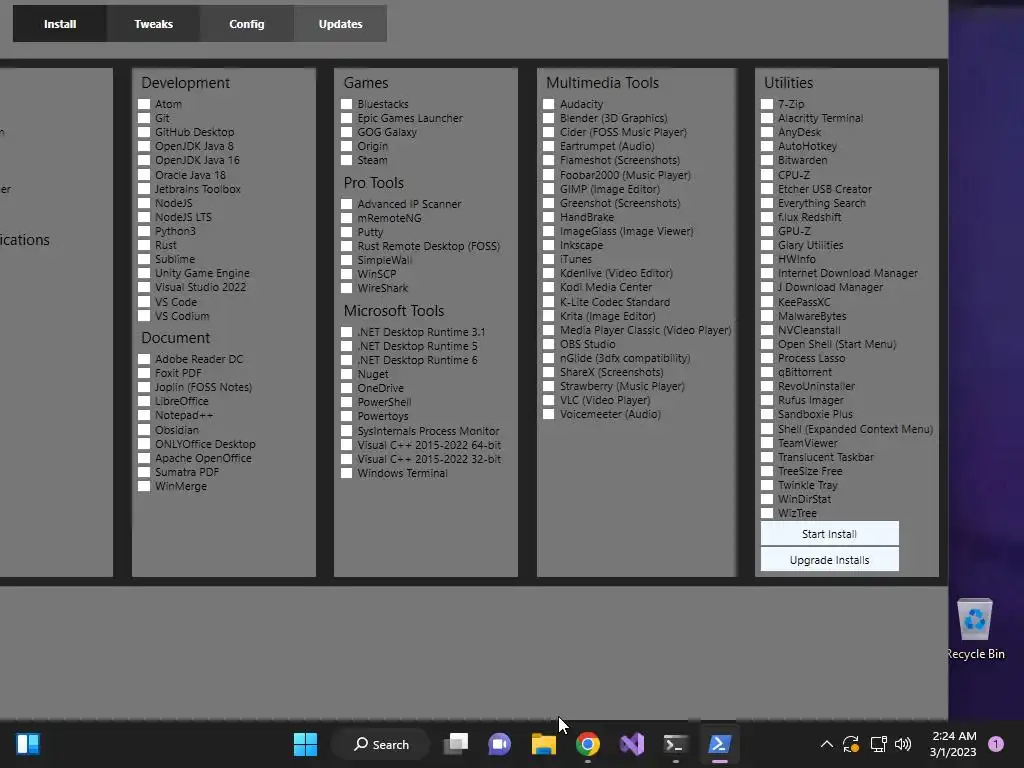Click the Upgrade Installs button
This screenshot has width=1024, height=768.
tap(829, 560)
